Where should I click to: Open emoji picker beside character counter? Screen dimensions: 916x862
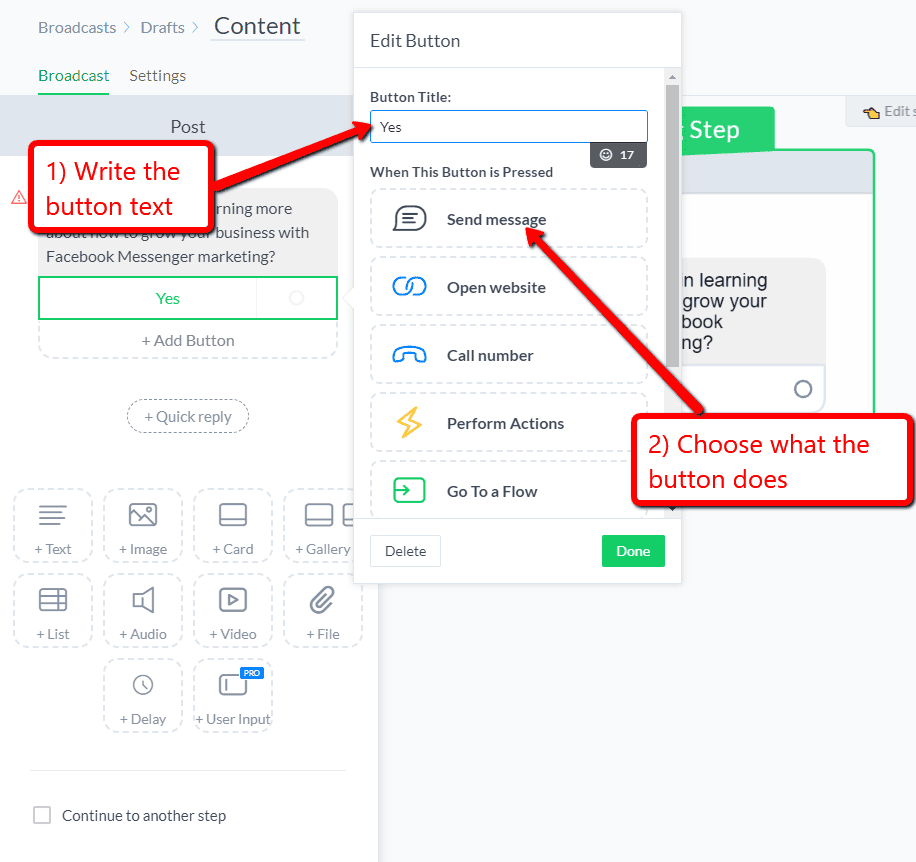[x=606, y=155]
